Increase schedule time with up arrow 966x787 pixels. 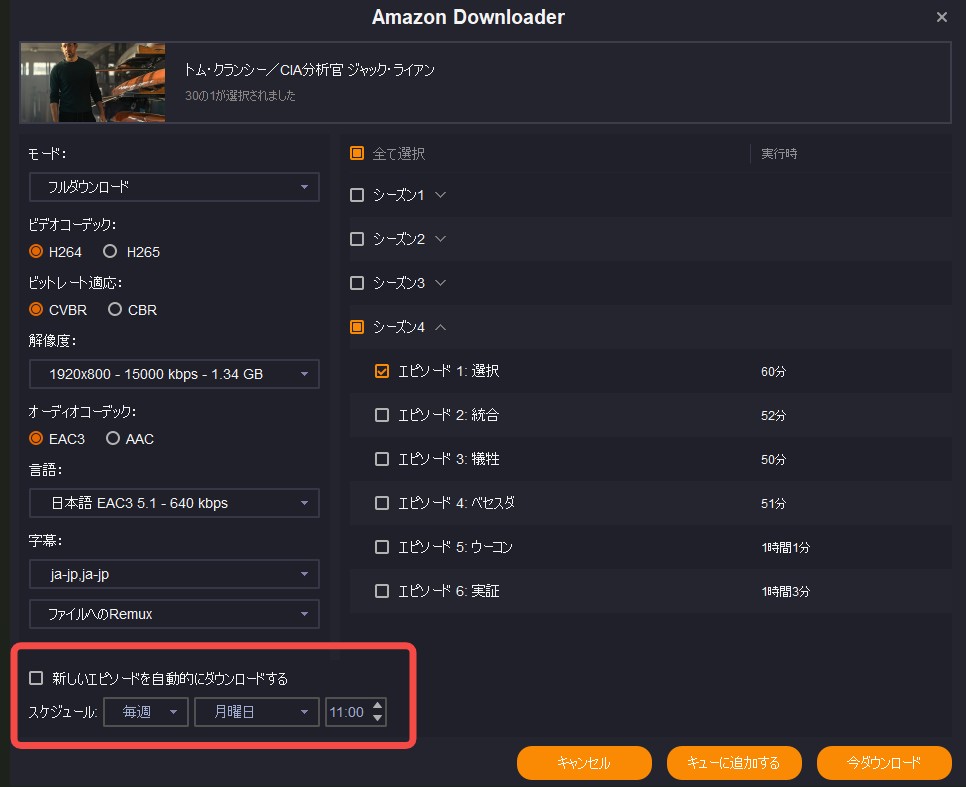click(378, 705)
